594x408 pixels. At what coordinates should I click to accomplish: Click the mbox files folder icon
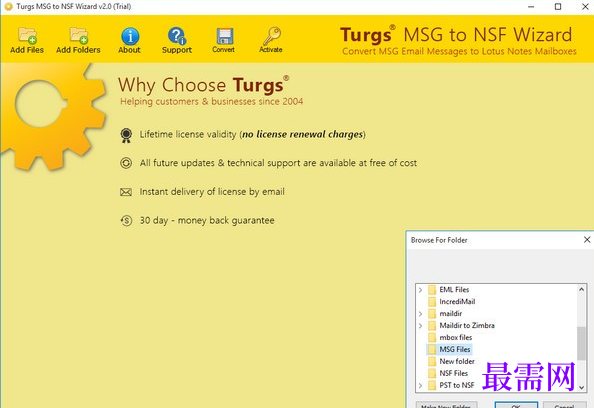(x=432, y=338)
